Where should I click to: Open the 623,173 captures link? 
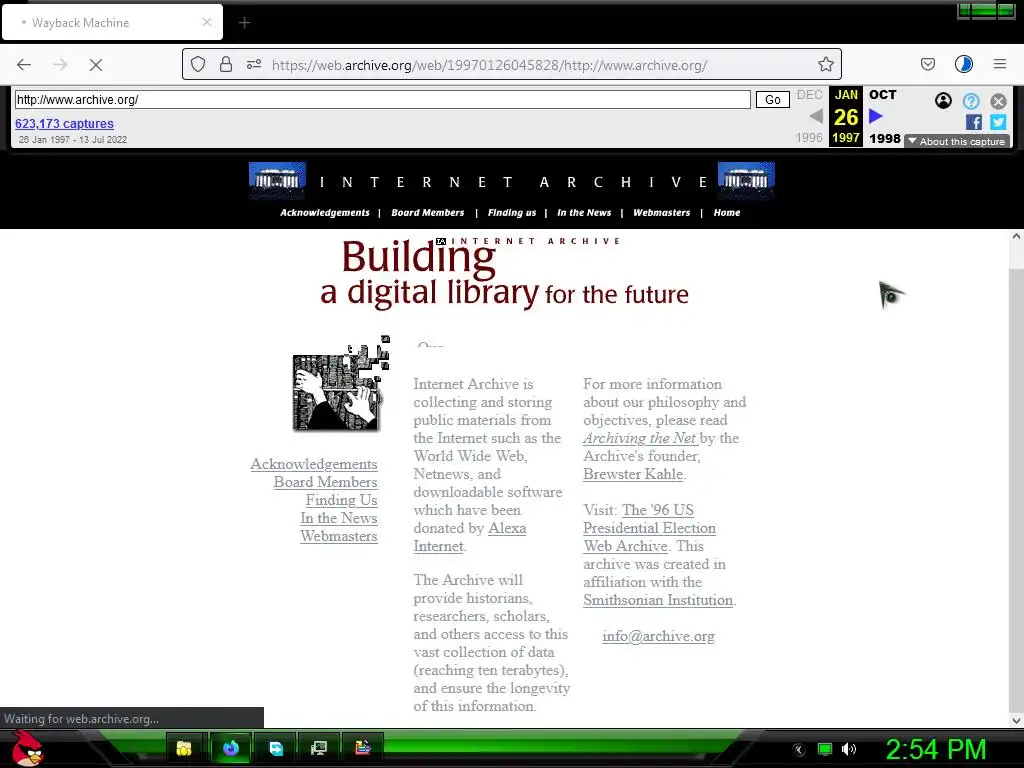(x=64, y=123)
